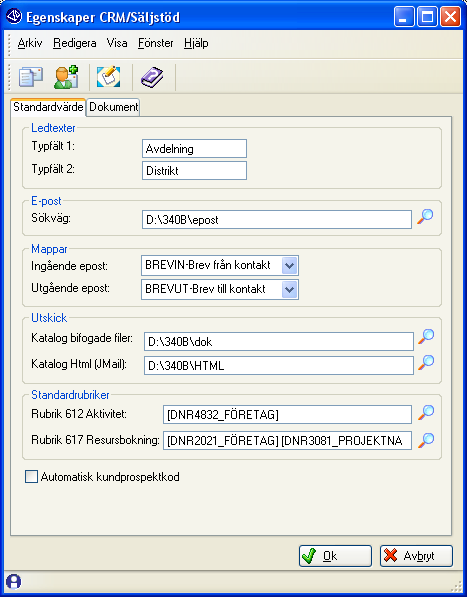Viewport: 467px width, 597px height.
Task: Click the field containing D:\340B\HTML
Action: pyautogui.click(x=279, y=366)
